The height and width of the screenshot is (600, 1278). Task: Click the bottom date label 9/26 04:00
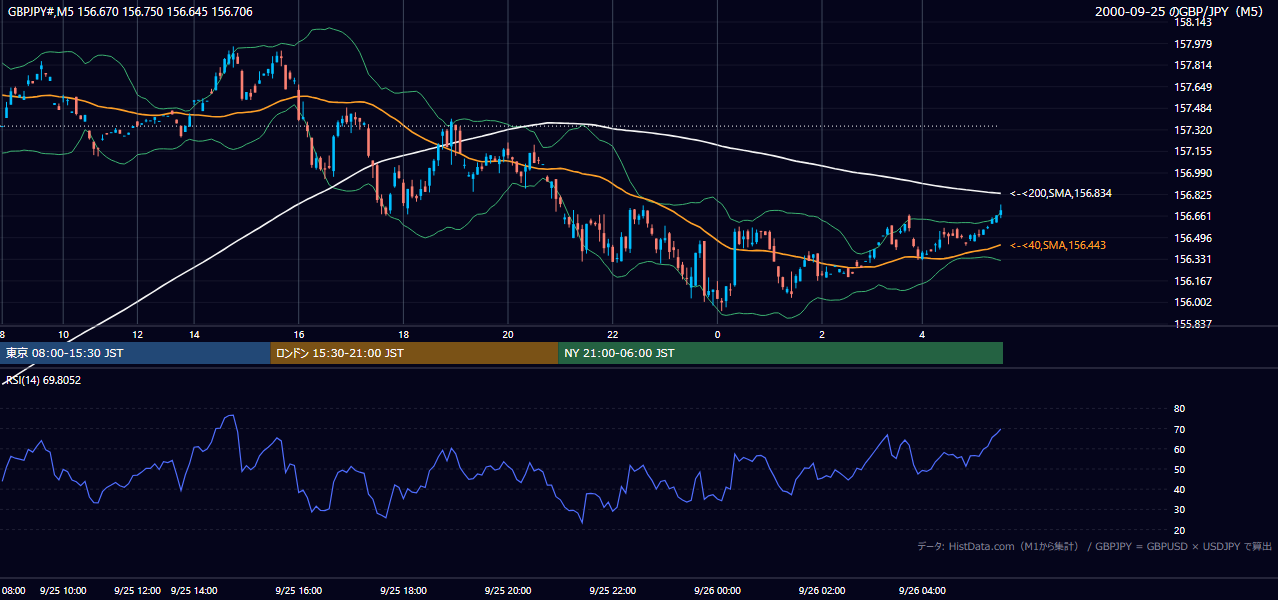pyautogui.click(x=923, y=591)
